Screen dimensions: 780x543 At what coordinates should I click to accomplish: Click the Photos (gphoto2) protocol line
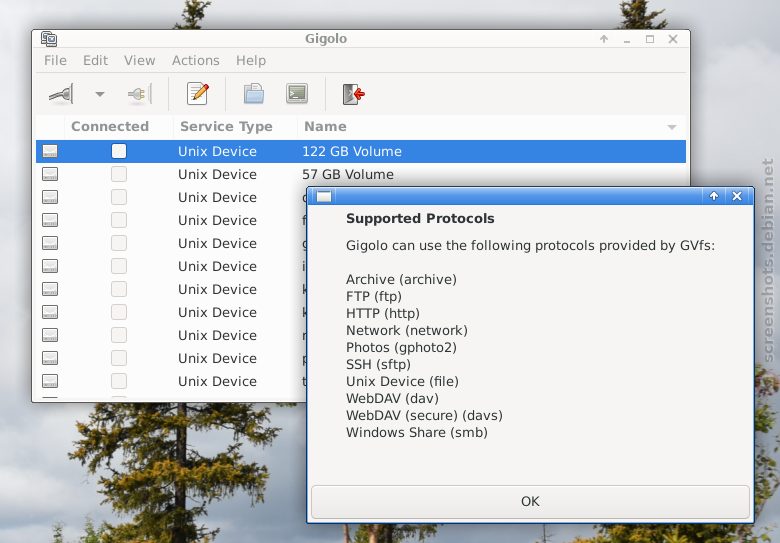pos(401,347)
